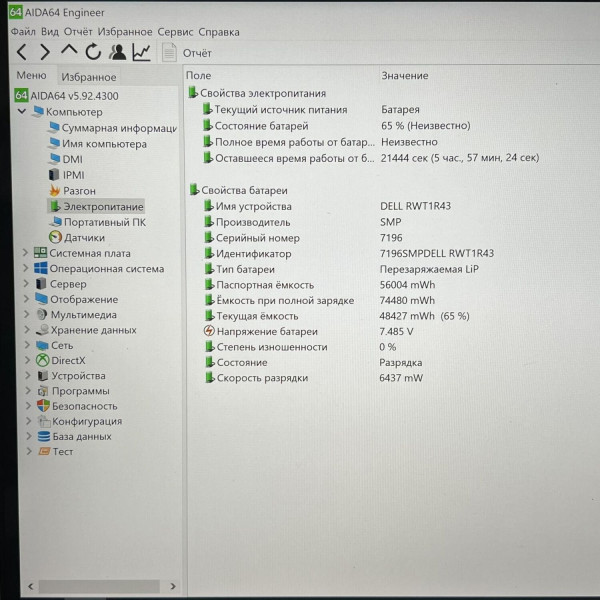600x600 pixels.
Task: Open the Избранное menu in menu bar
Action: click(125, 32)
